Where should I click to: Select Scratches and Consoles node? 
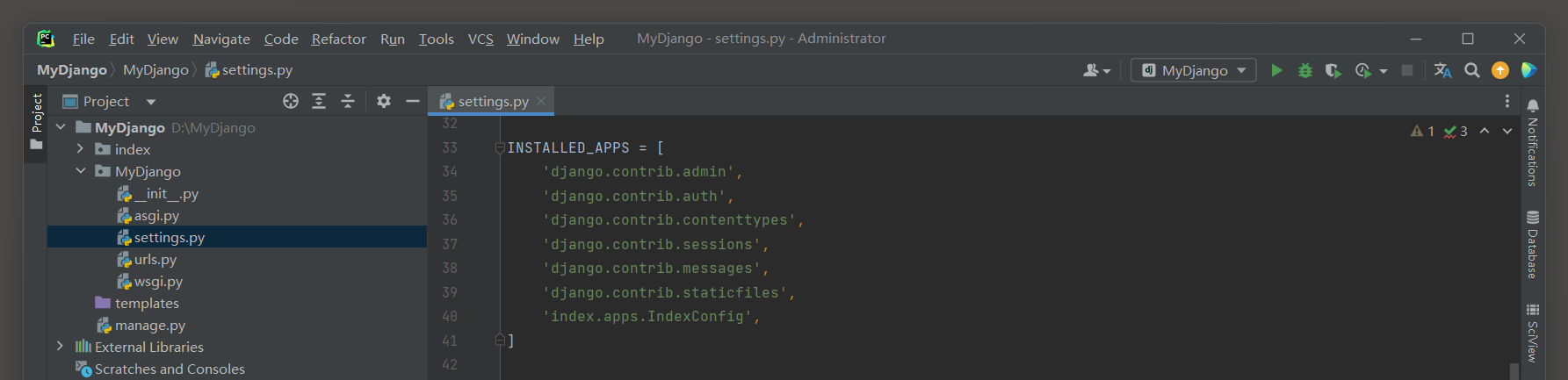[x=161, y=369]
